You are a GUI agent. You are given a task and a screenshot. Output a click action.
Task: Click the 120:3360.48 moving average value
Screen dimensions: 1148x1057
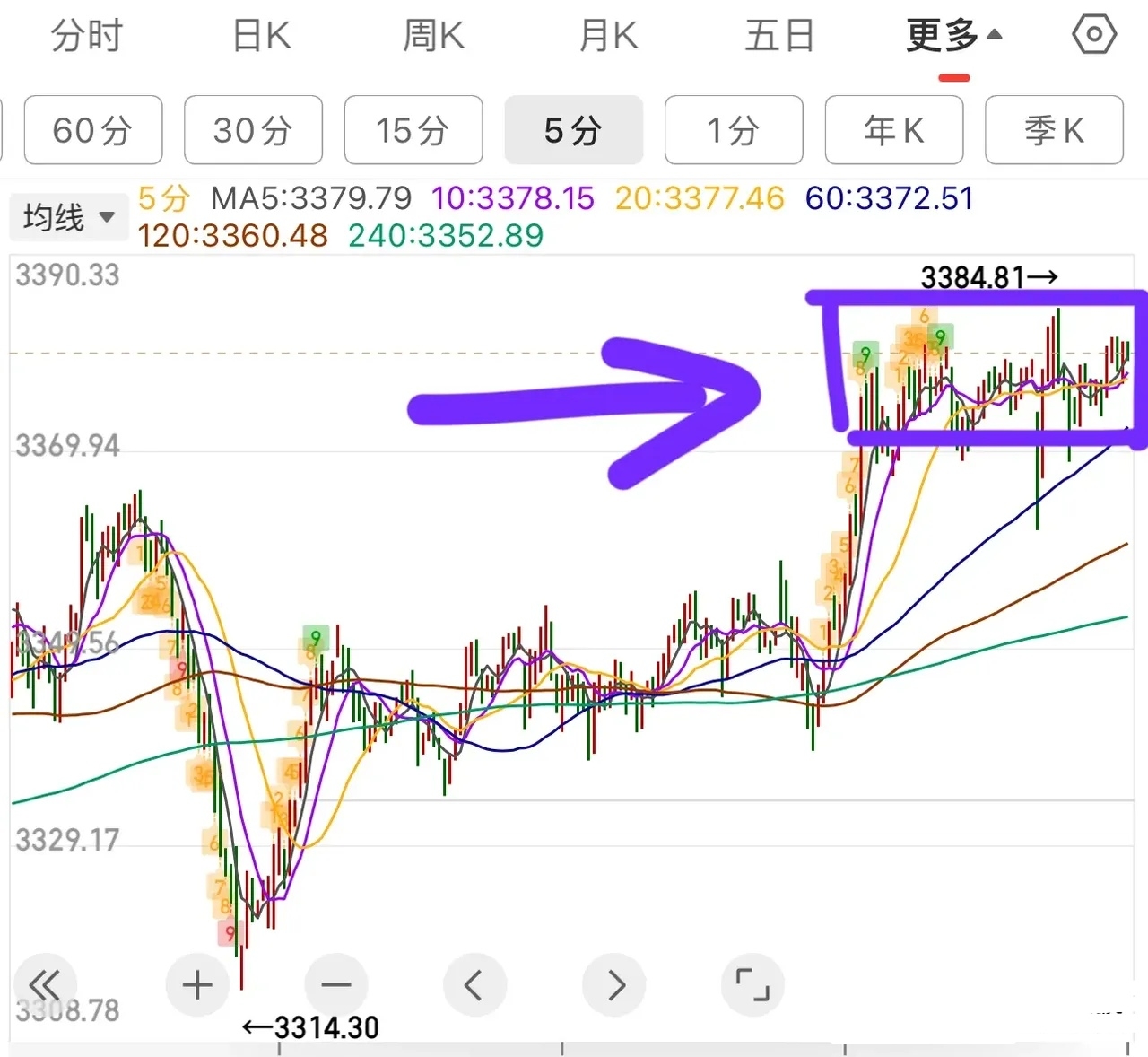233,236
